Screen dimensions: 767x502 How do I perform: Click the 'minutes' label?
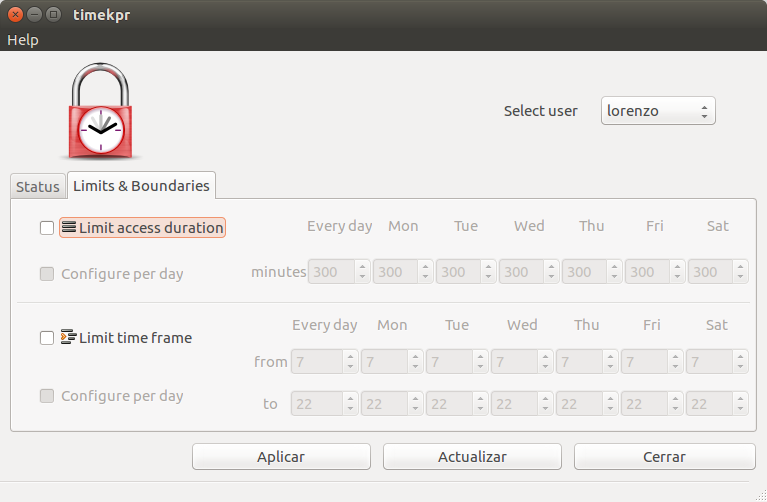pos(279,272)
